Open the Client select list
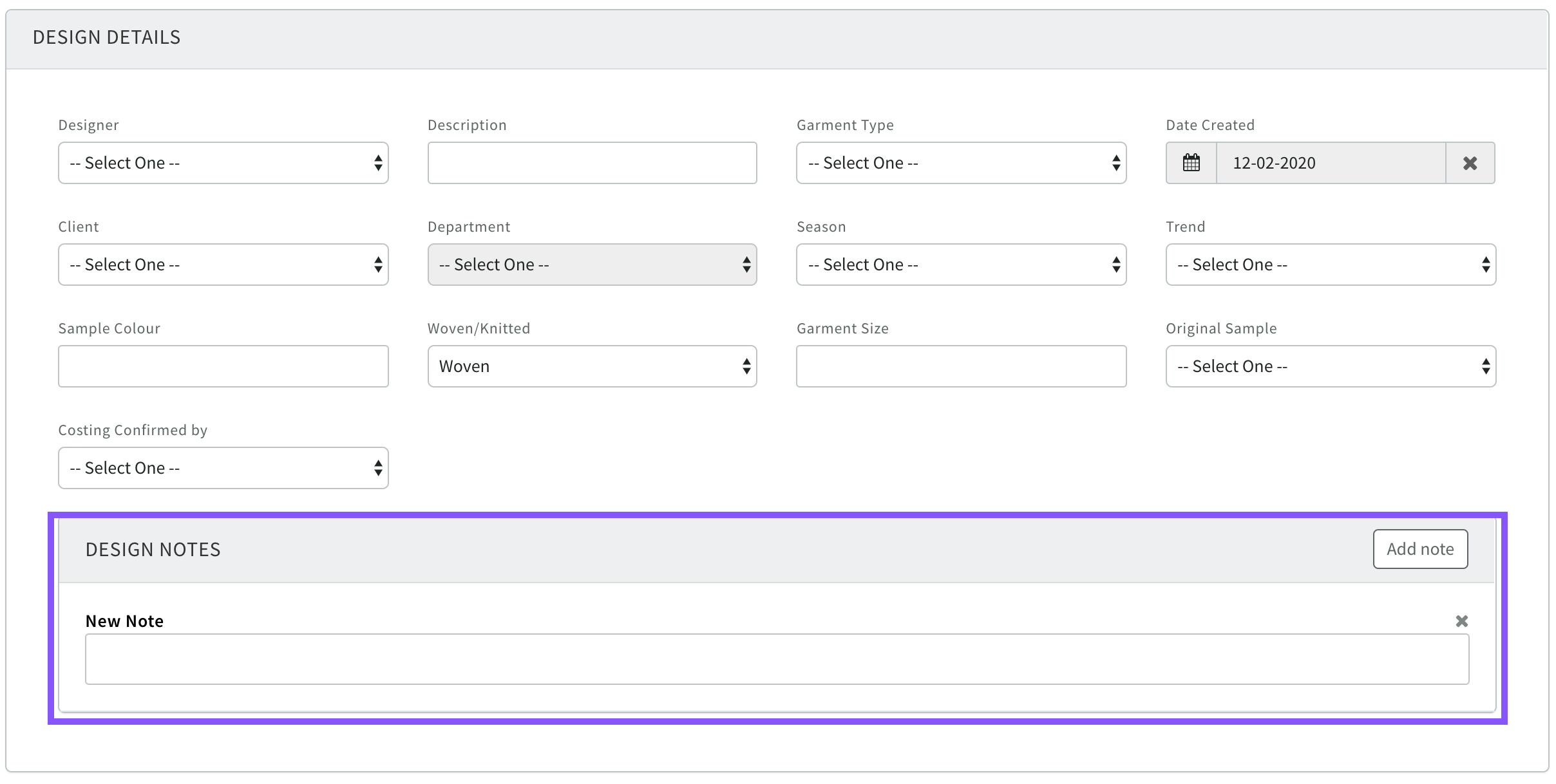Image resolution: width=1556 pixels, height=784 pixels. (223, 265)
